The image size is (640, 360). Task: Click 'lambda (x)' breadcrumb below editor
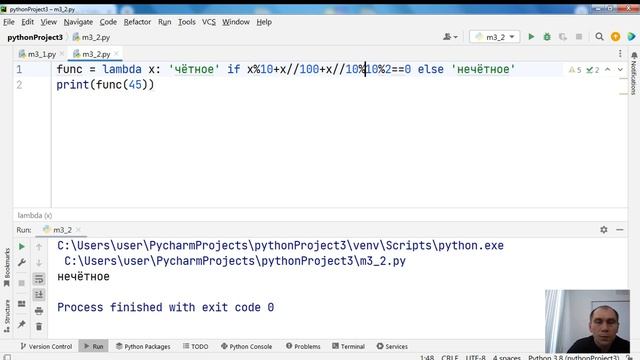click(35, 215)
